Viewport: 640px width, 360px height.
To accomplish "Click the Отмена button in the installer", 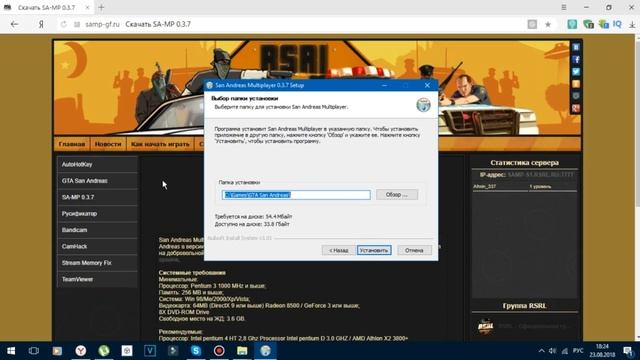I will [x=414, y=250].
